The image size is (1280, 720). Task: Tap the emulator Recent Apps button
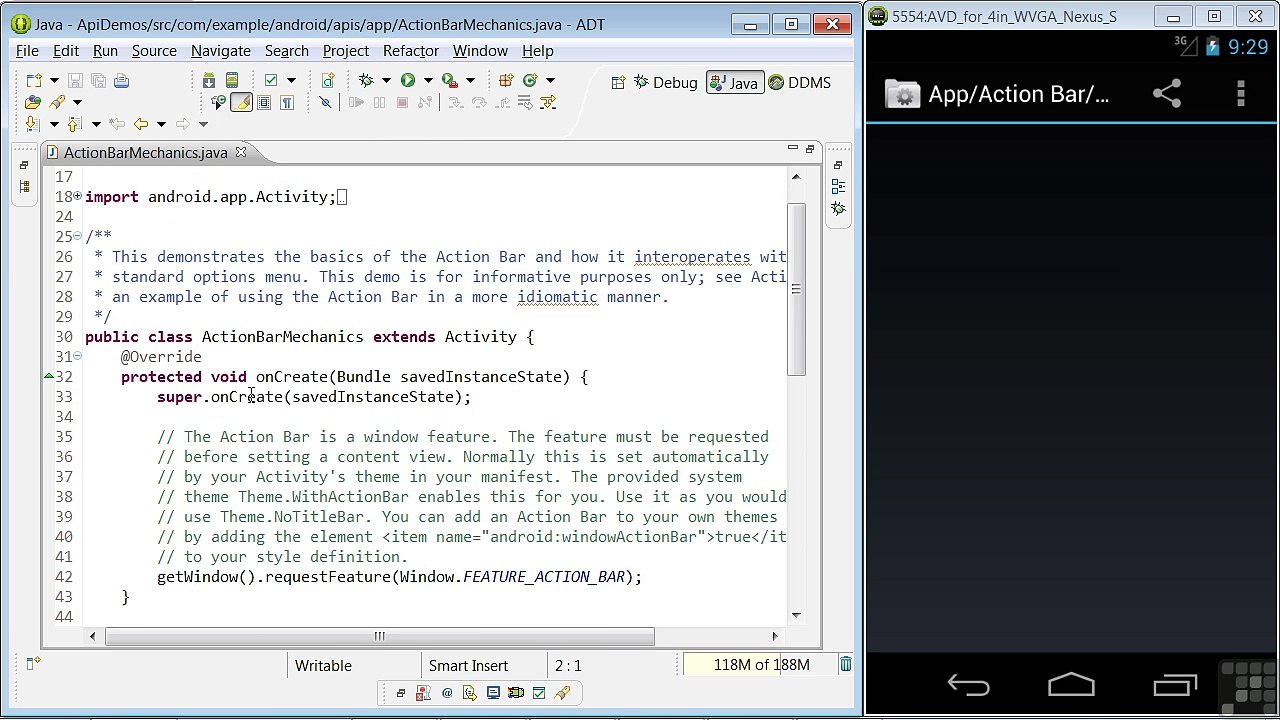pos(1175,686)
